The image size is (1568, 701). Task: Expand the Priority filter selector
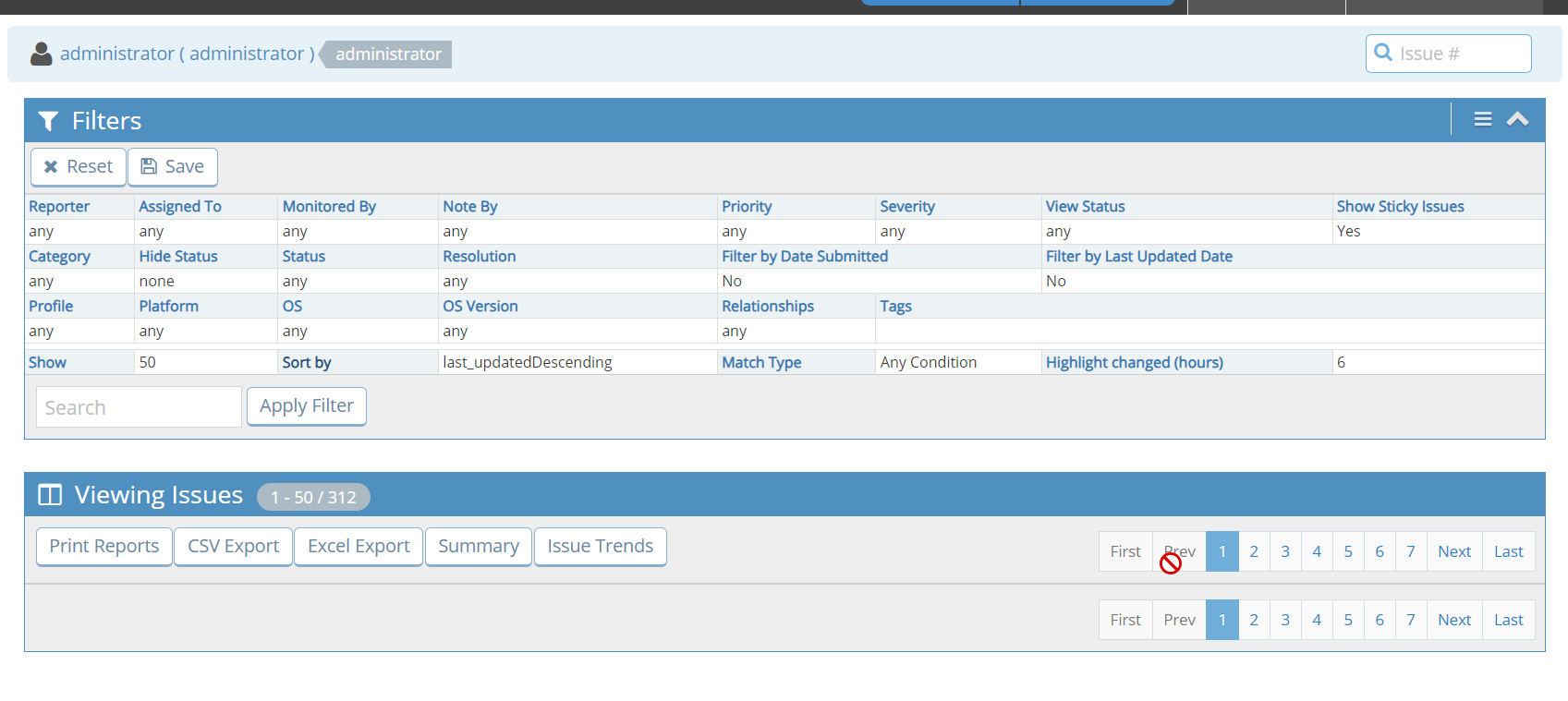coord(747,207)
